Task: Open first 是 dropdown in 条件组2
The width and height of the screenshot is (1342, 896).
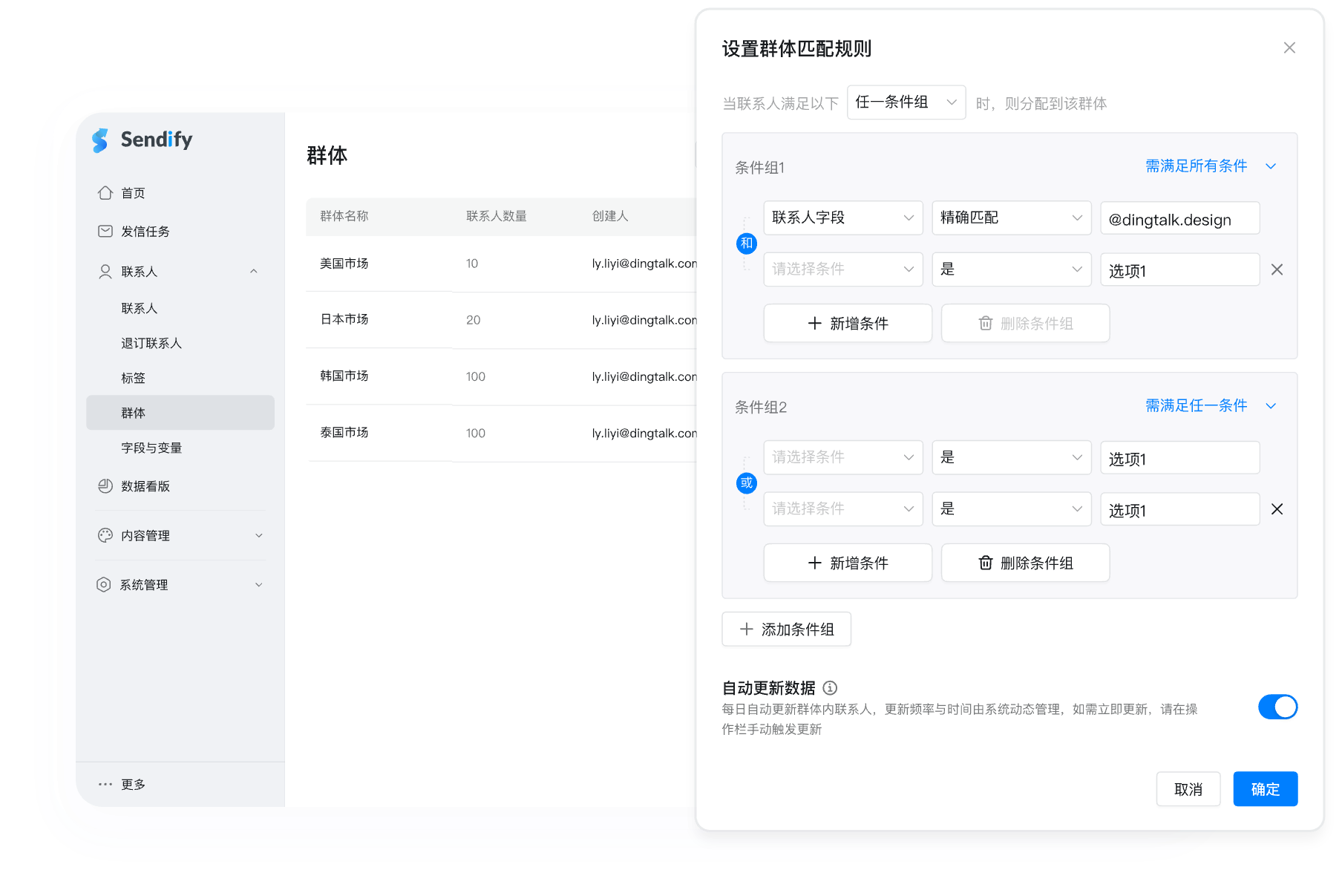Action: coord(1012,458)
